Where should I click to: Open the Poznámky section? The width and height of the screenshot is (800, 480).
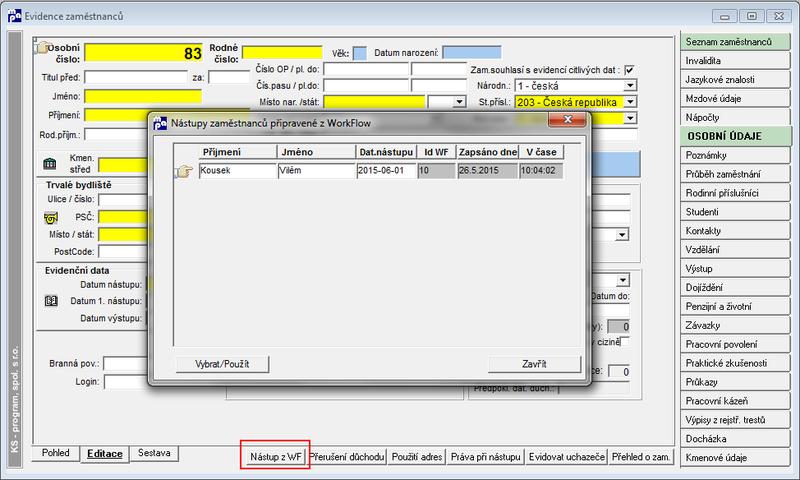click(735, 155)
